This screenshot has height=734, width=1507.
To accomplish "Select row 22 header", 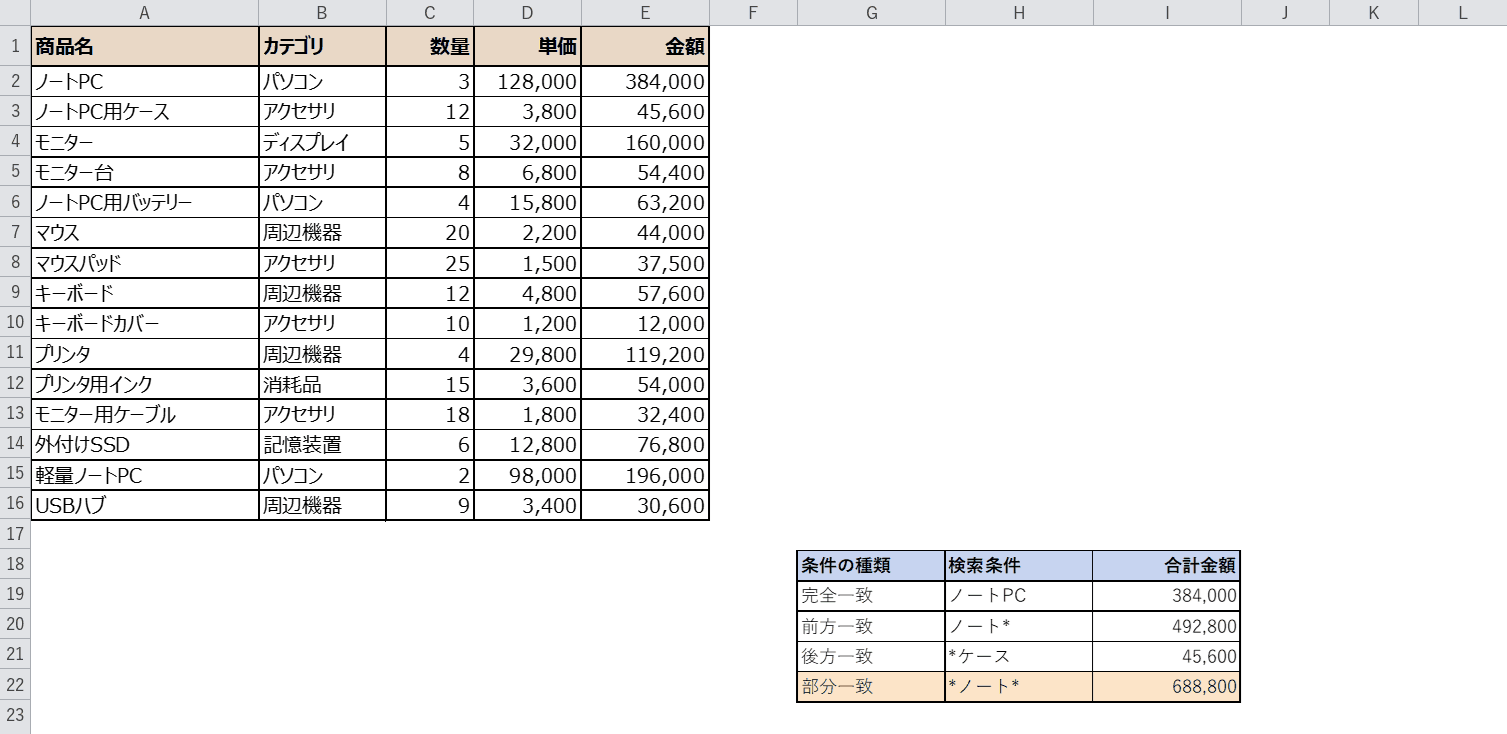I will tap(15, 686).
